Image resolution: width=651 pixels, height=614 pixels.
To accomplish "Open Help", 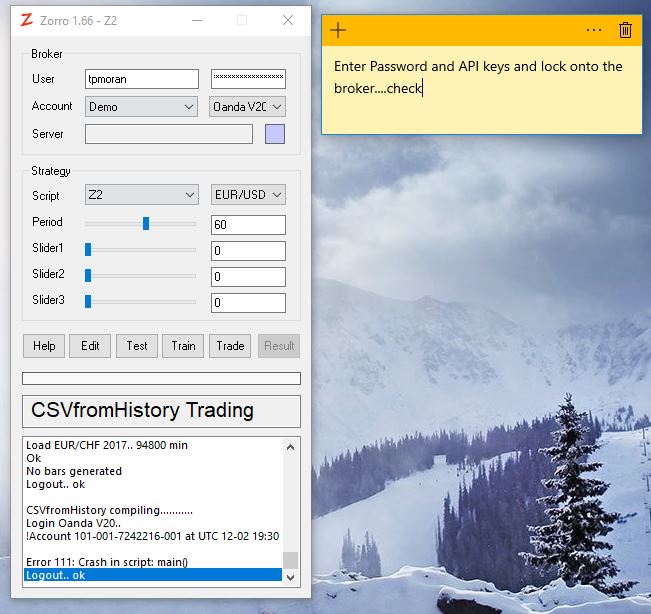I will (44, 346).
